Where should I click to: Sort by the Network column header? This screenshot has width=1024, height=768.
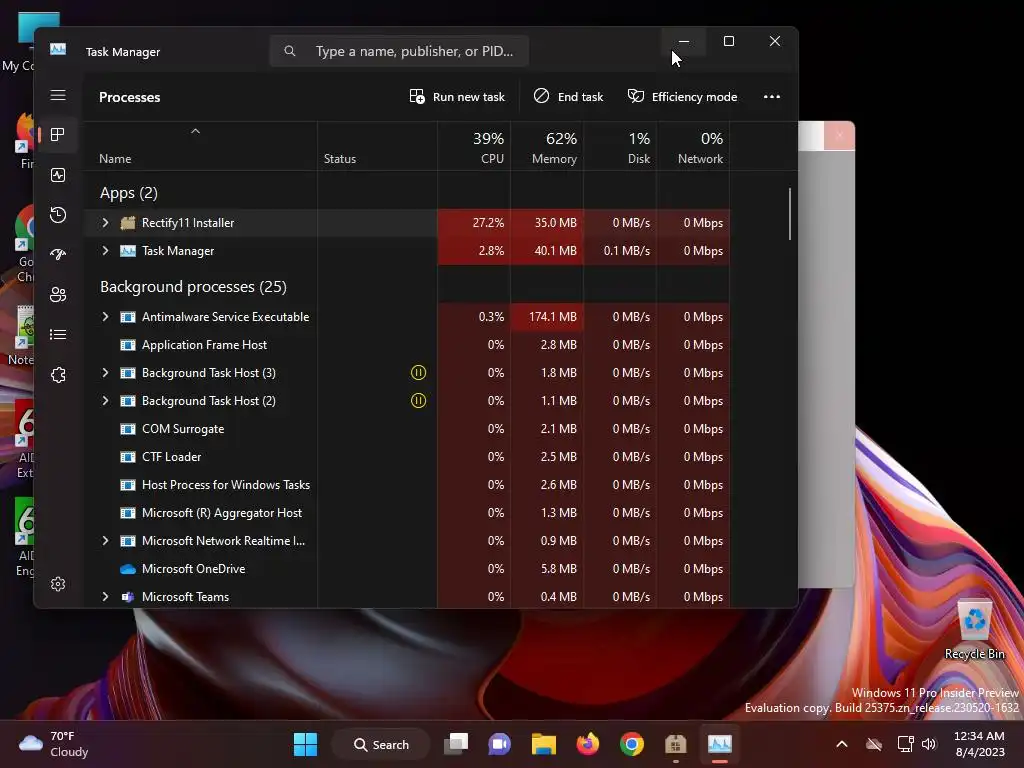(x=694, y=148)
